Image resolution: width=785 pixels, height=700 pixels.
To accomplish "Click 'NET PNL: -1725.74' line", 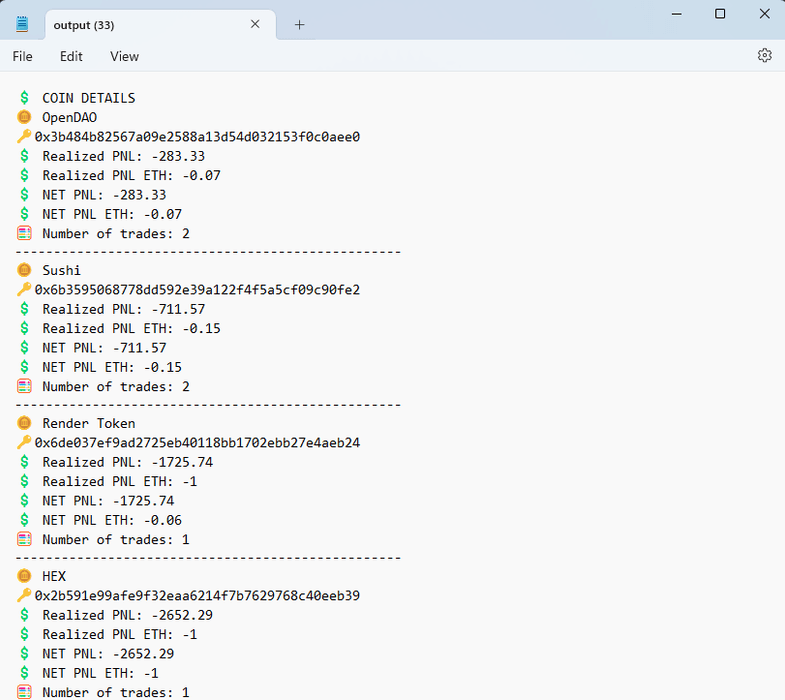I will point(108,501).
